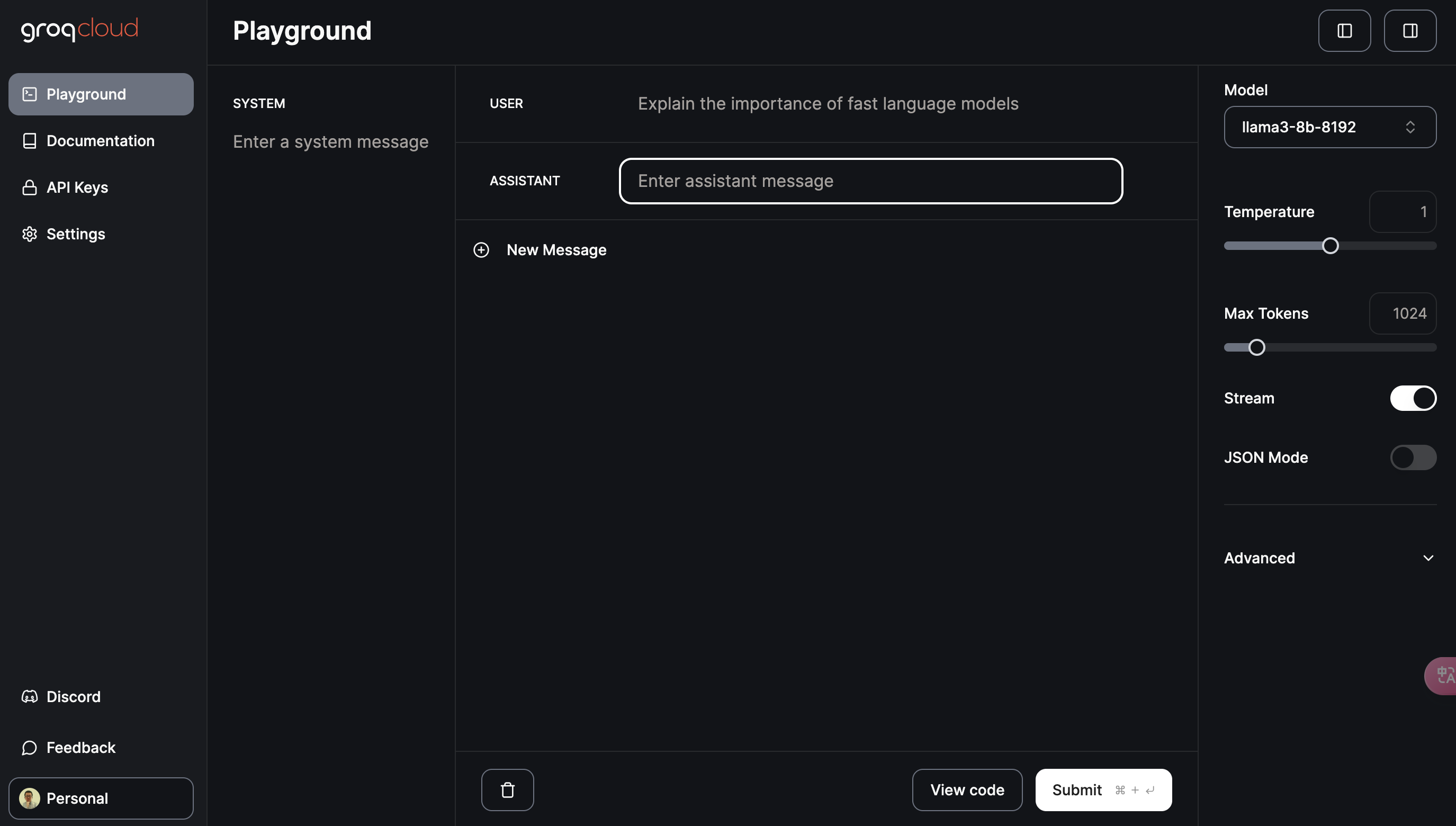
Task: Click the plus icon beside New Message
Action: [481, 250]
